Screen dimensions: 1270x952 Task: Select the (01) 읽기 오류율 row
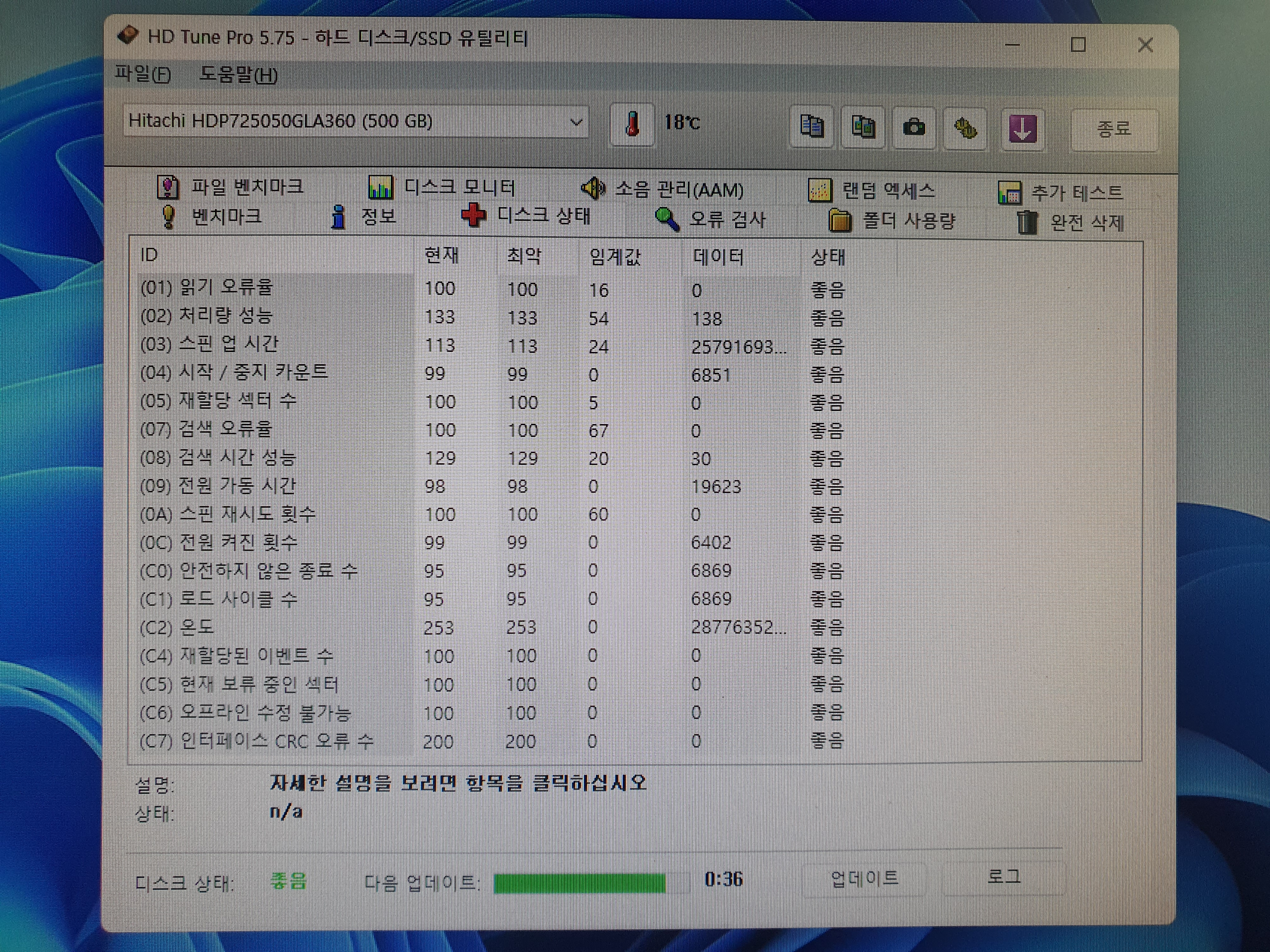(493, 288)
